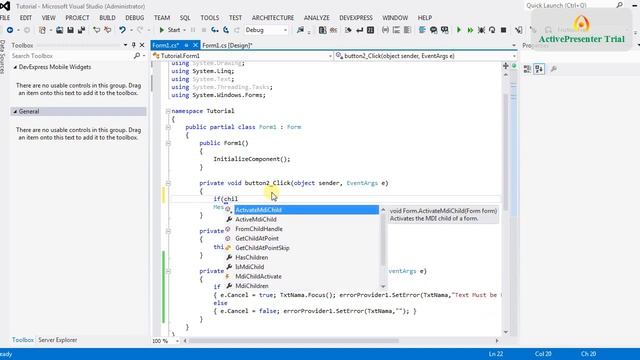Click the New Project toolbar icon
The width and height of the screenshot is (640, 360).
(42, 30)
